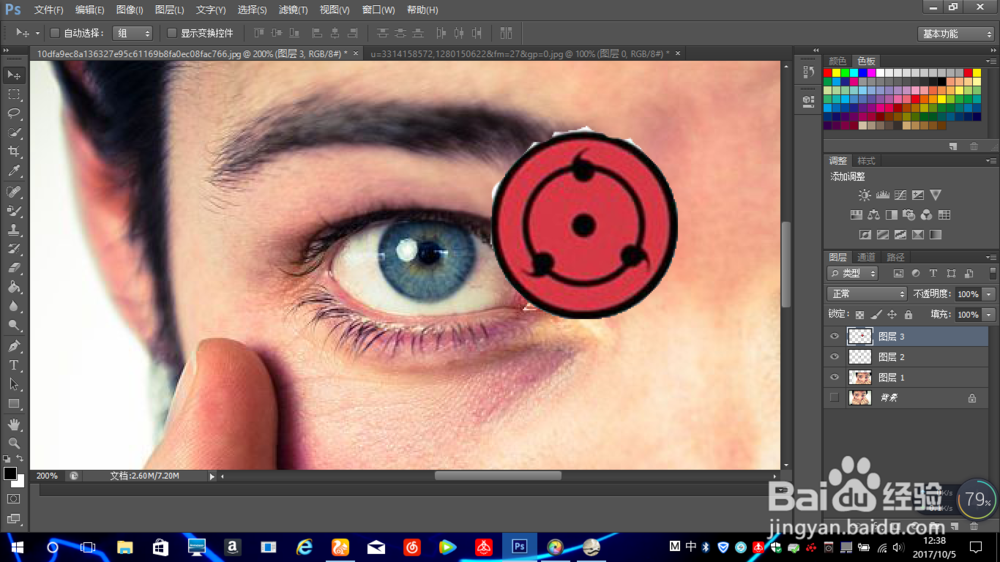Select the Zoom tool in toolbar
Screen dimensions: 1000x562
14,443
